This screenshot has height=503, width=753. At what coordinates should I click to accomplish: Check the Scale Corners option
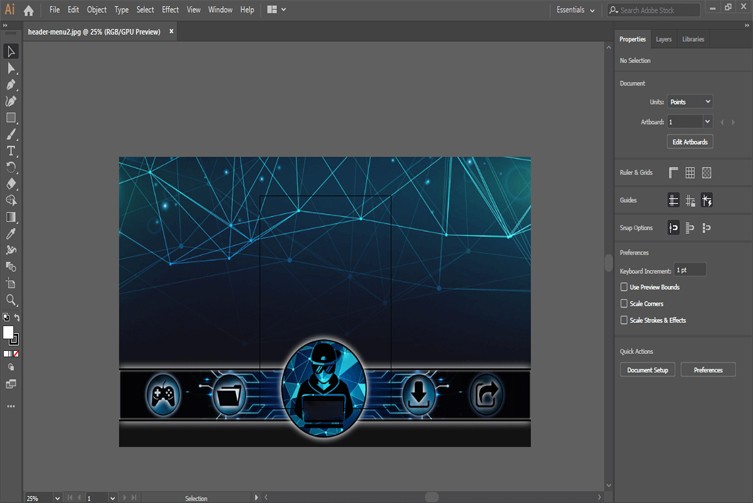[x=624, y=303]
